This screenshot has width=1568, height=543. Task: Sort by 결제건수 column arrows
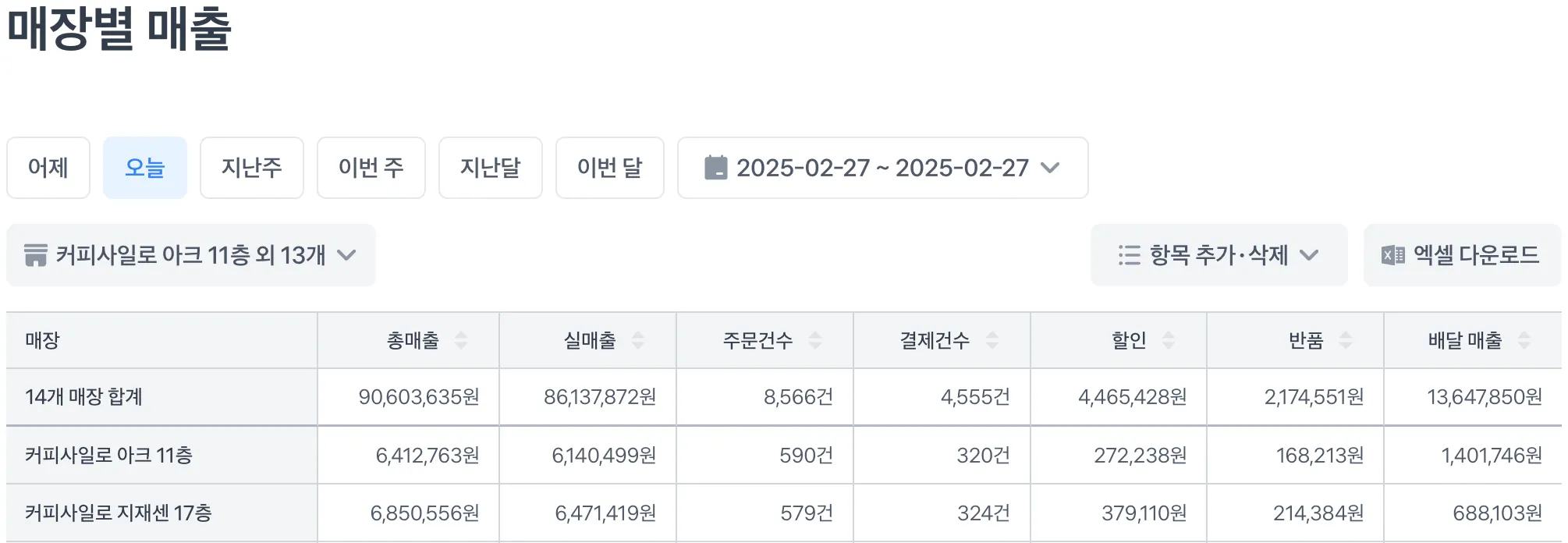(x=992, y=340)
